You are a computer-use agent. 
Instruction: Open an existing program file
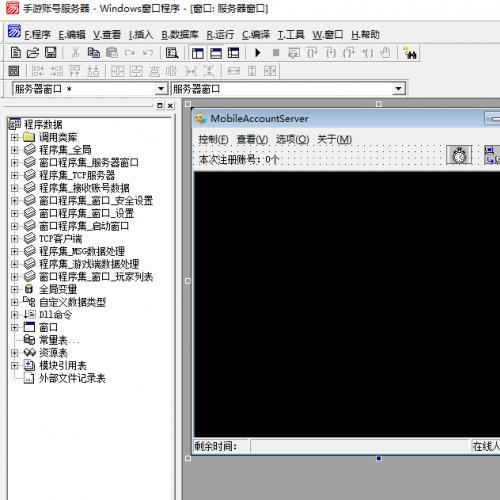[33, 53]
